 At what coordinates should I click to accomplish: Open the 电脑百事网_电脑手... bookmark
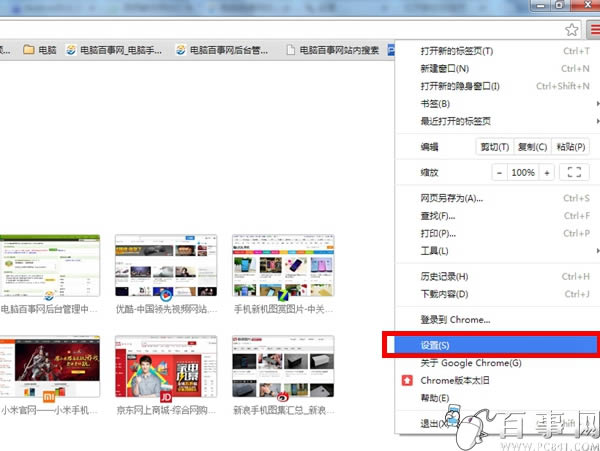coord(114,50)
